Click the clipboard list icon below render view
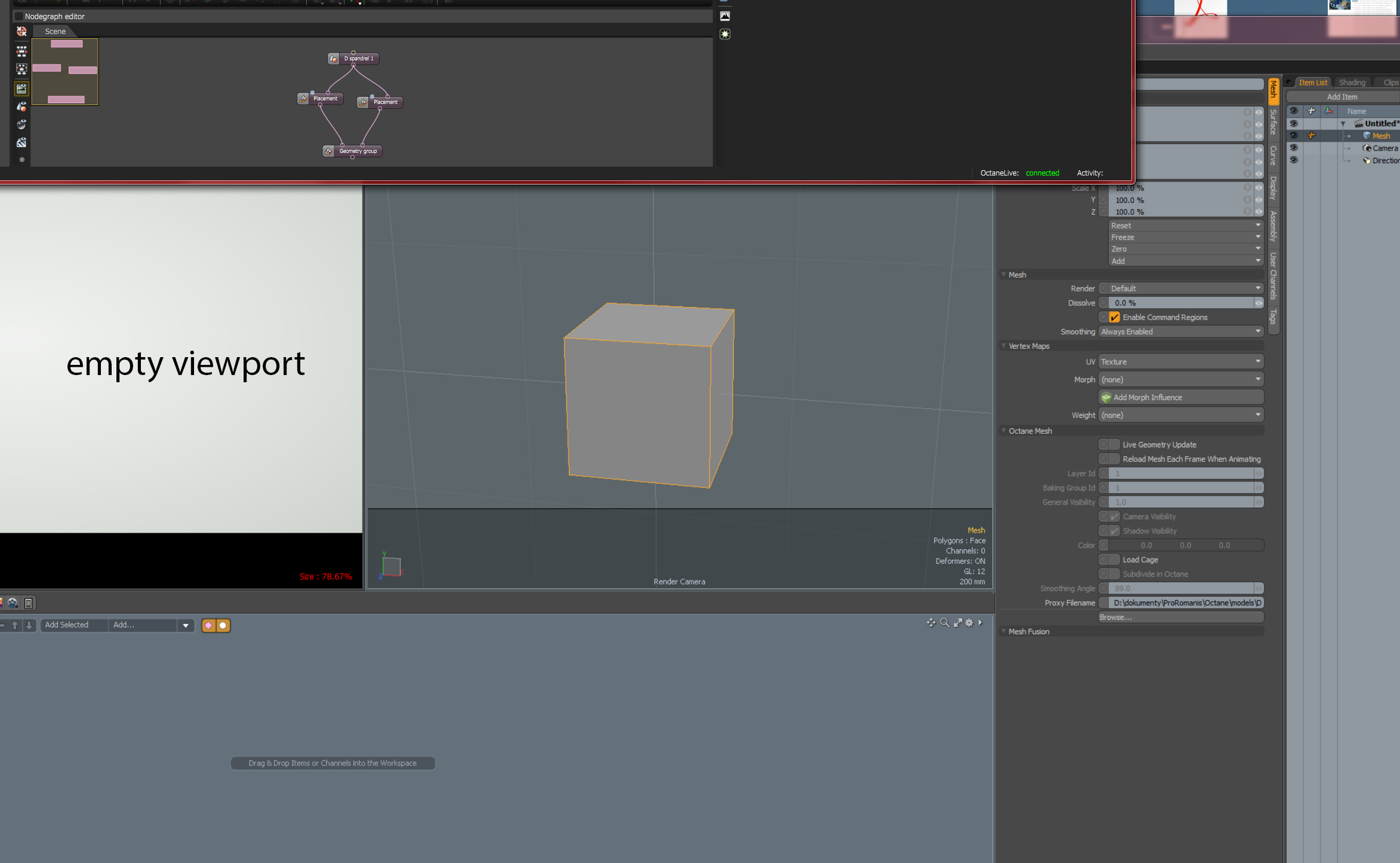1400x863 pixels. [x=28, y=603]
